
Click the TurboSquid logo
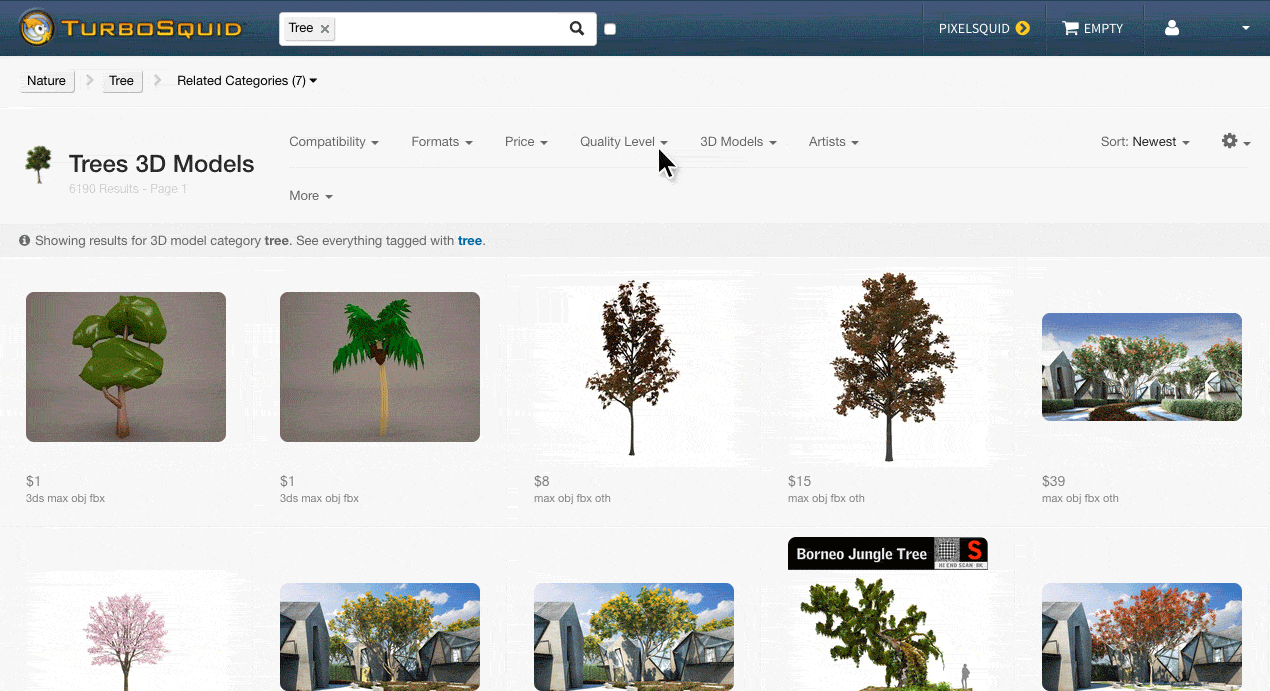[x=131, y=28]
